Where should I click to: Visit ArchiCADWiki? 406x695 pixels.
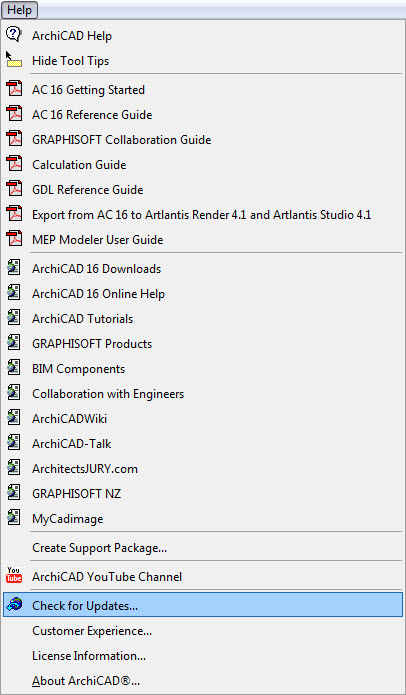coord(203,418)
